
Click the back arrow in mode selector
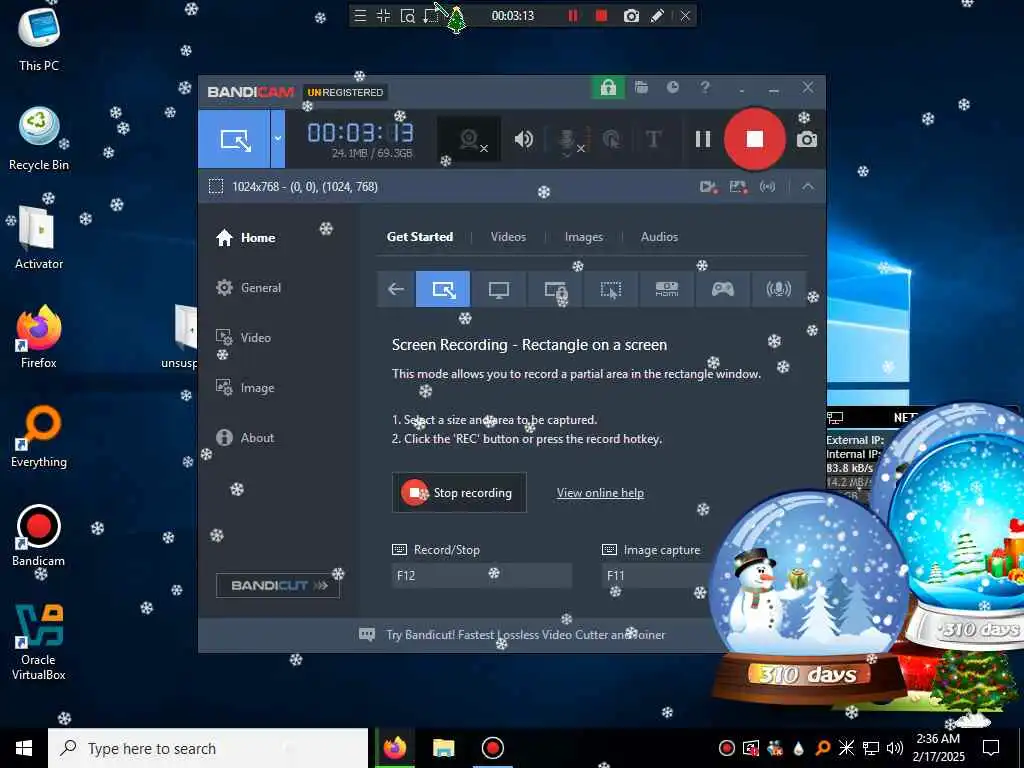pos(396,289)
